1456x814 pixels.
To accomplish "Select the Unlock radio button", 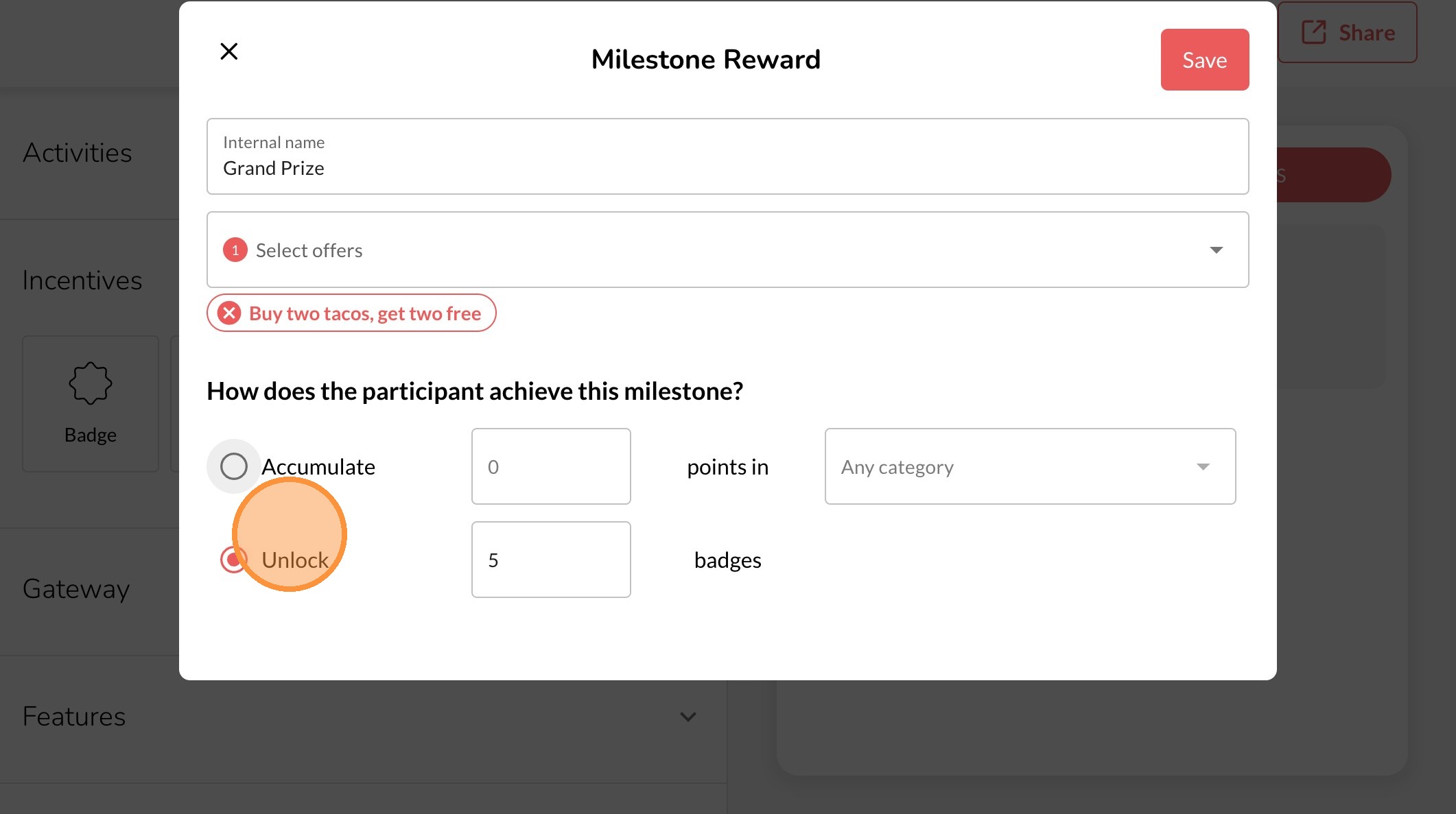I will point(232,560).
